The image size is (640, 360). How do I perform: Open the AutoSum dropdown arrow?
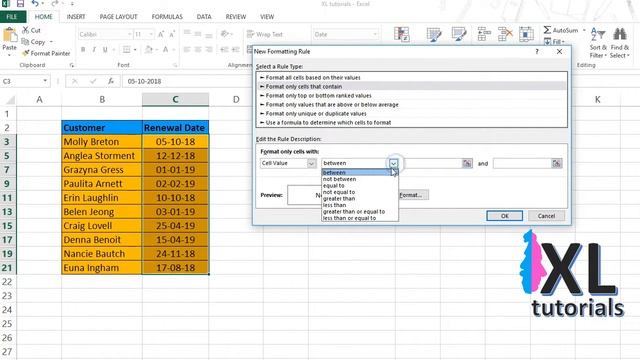(584, 30)
